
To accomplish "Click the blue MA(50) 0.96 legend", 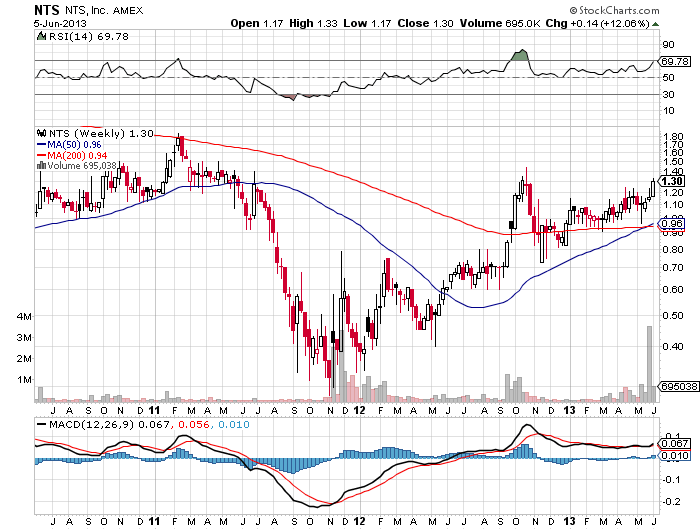I will point(69,145).
